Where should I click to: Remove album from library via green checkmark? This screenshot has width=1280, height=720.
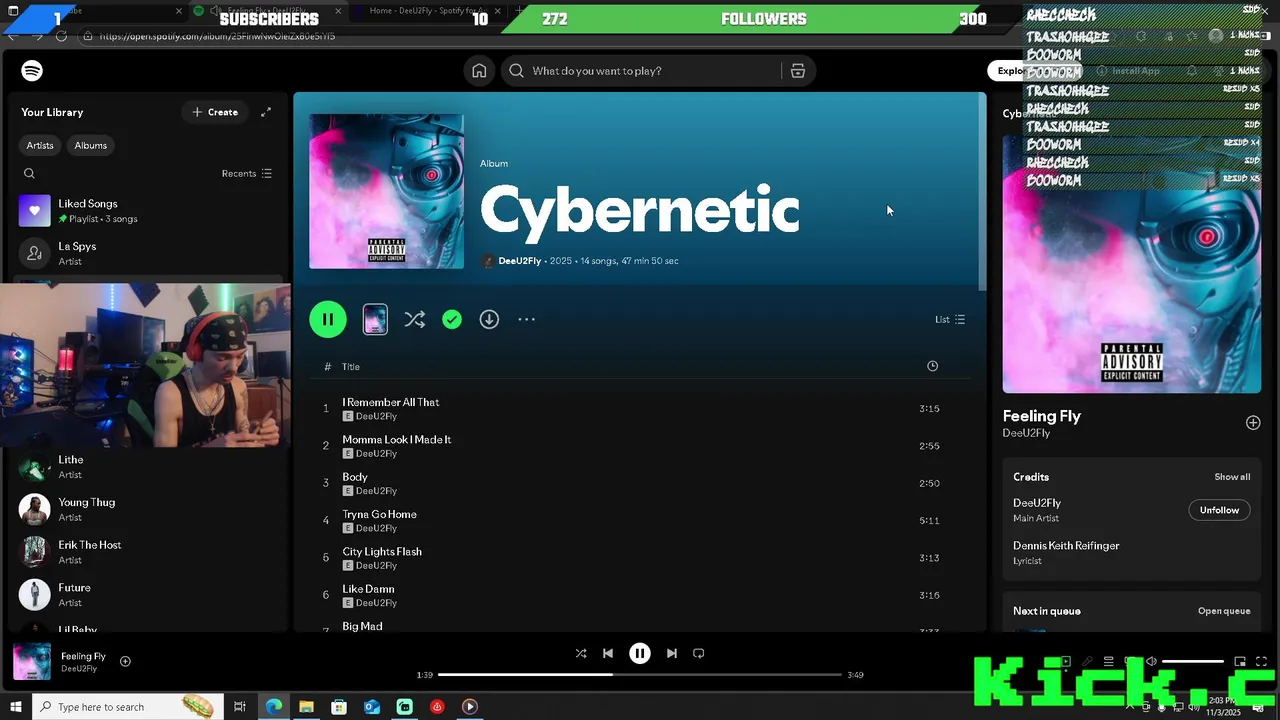(452, 319)
